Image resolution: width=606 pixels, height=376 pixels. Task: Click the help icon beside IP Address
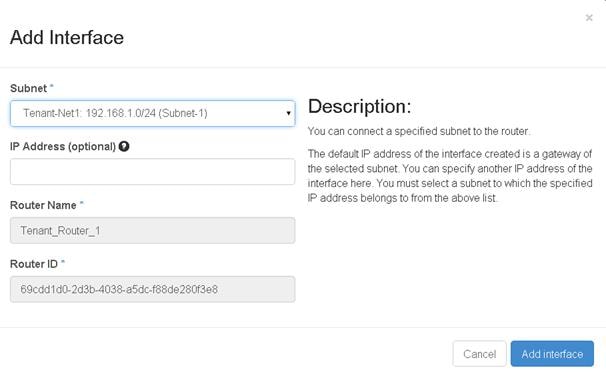124,146
